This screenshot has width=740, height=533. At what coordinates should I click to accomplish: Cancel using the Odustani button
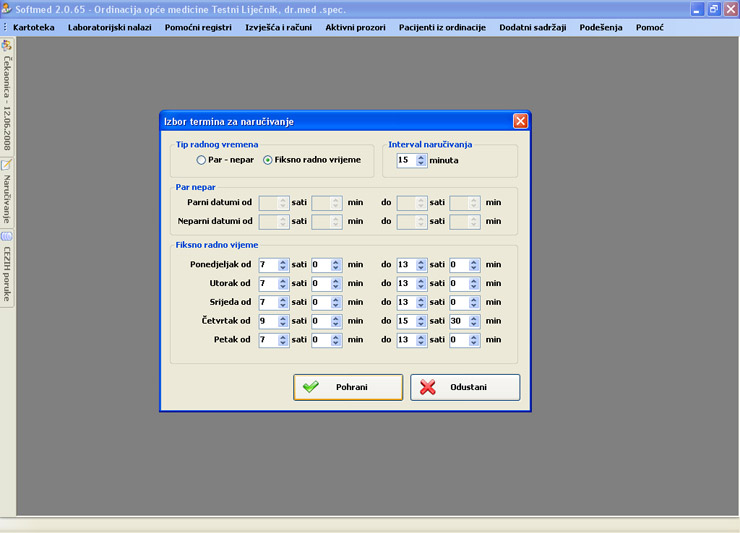pos(465,387)
